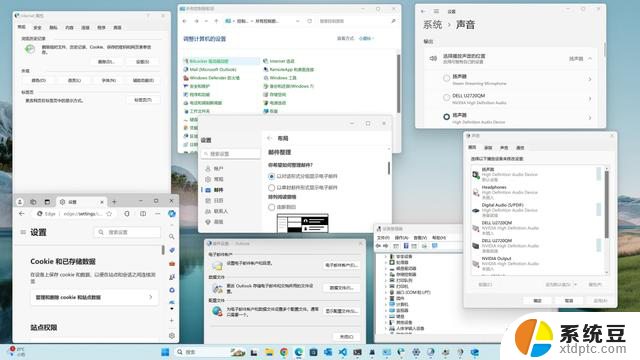Select second mail organization radio option

tap(271, 188)
